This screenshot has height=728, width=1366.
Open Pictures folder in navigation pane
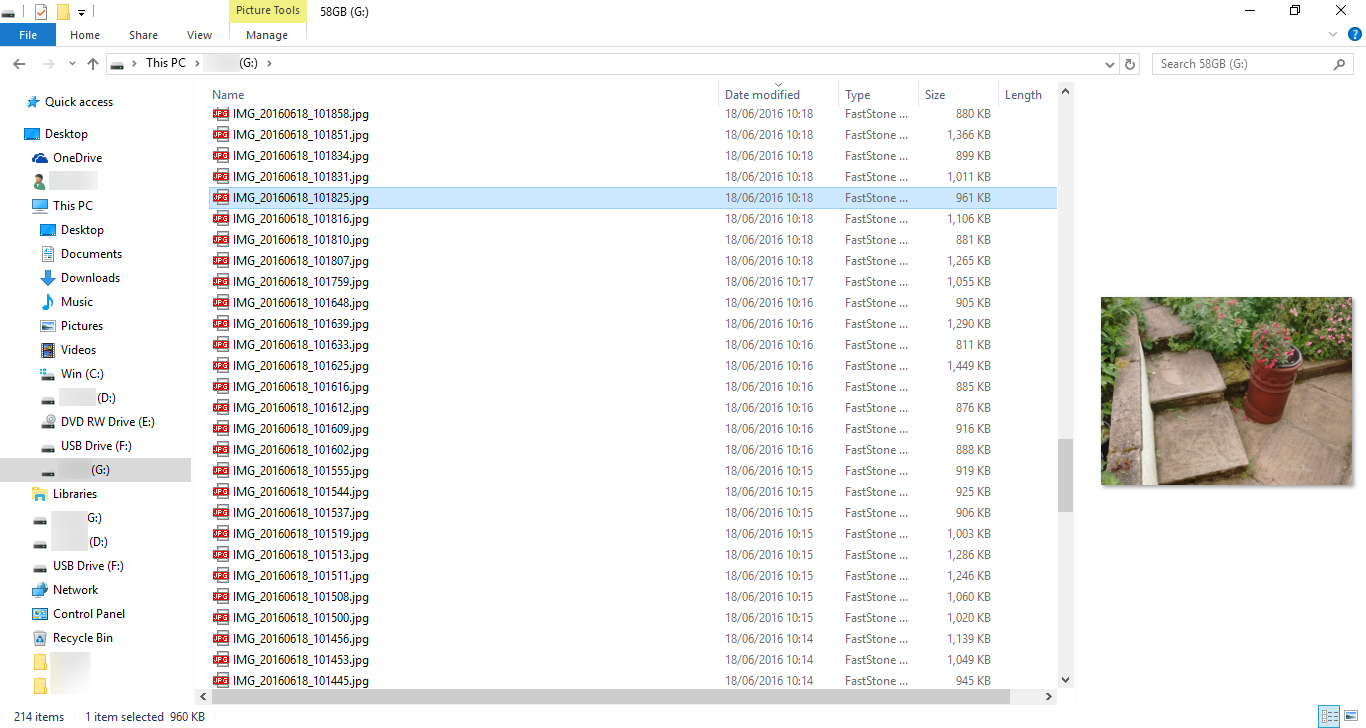82,326
